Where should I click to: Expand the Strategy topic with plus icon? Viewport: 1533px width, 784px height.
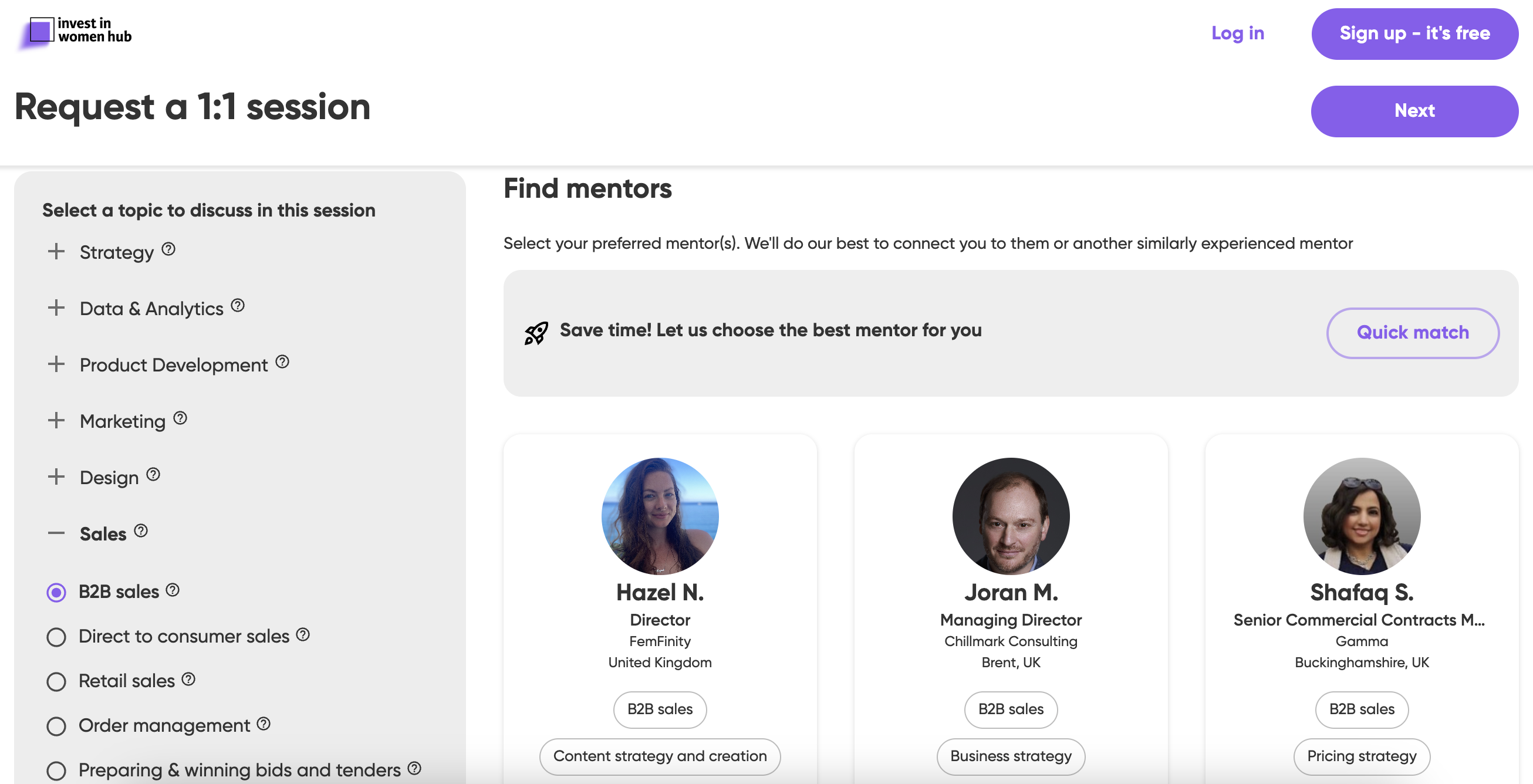[x=56, y=251]
